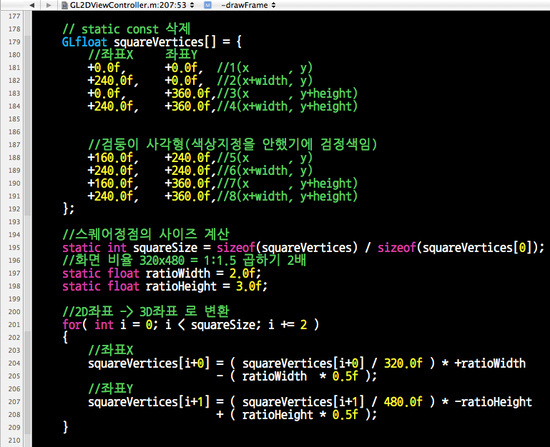
Task: Click the '//검둥이 사각형' comment line
Action: 233,144
